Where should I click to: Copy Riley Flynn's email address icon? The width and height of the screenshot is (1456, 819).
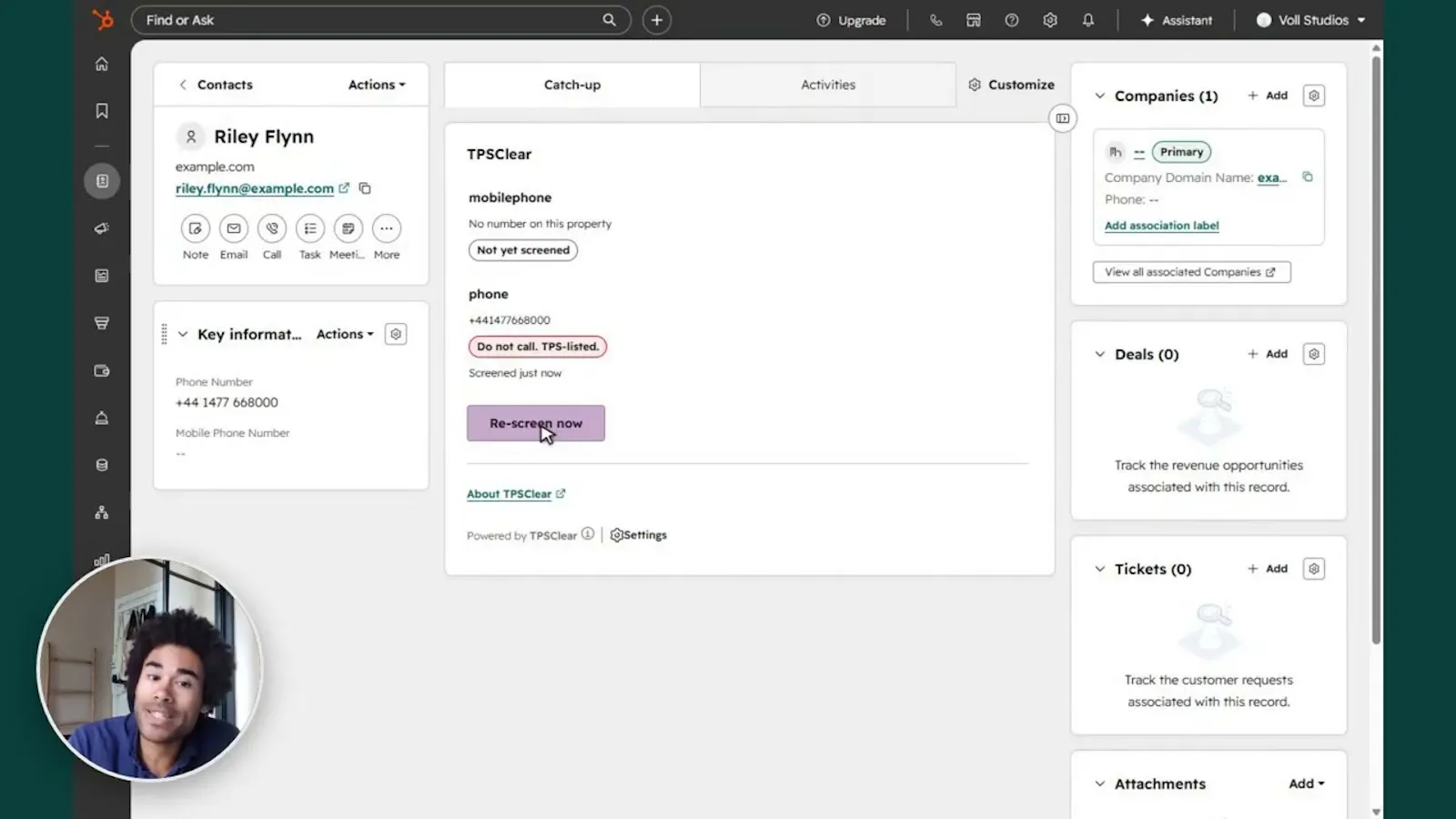365,188
